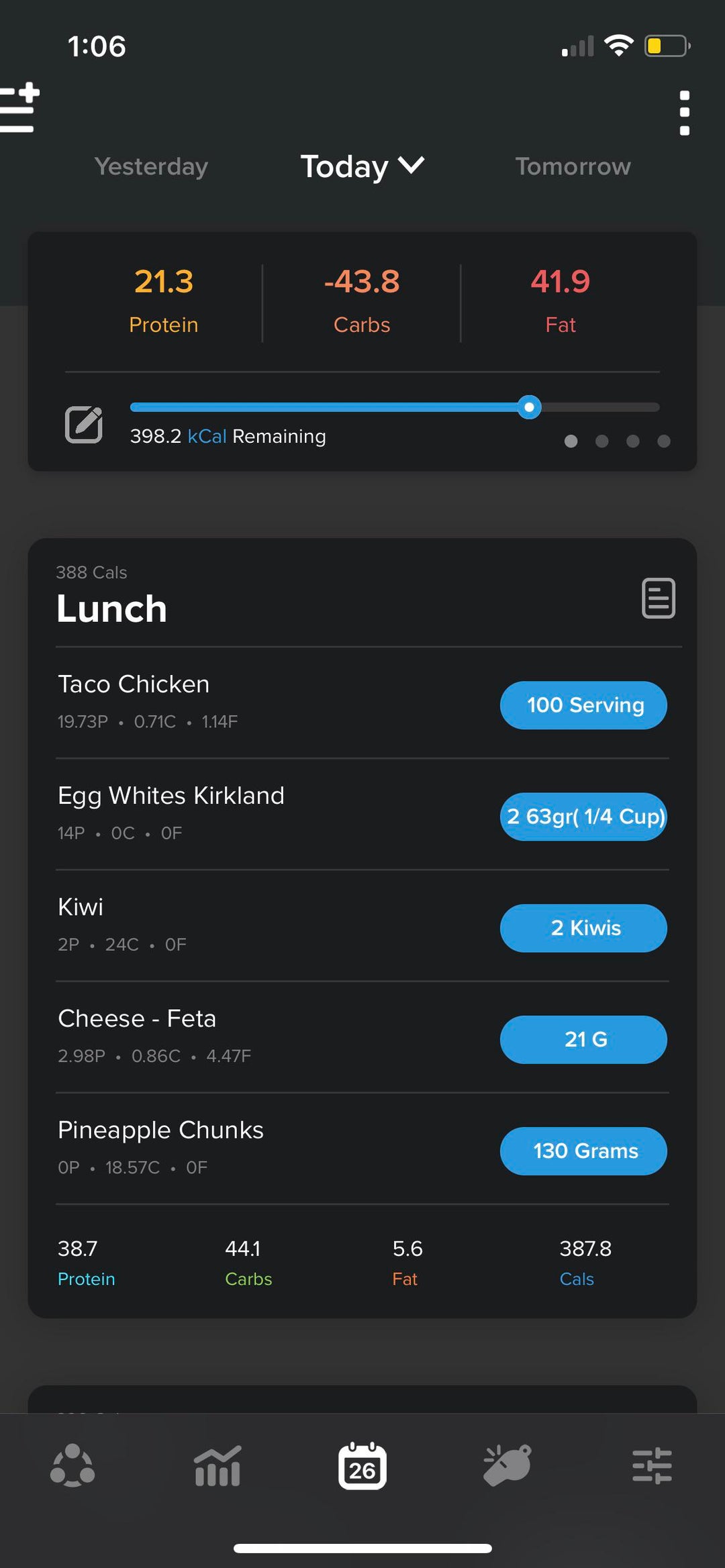Open the whistle coaching icon in bottom bar
This screenshot has width=725, height=1568.
pyautogui.click(x=507, y=1465)
